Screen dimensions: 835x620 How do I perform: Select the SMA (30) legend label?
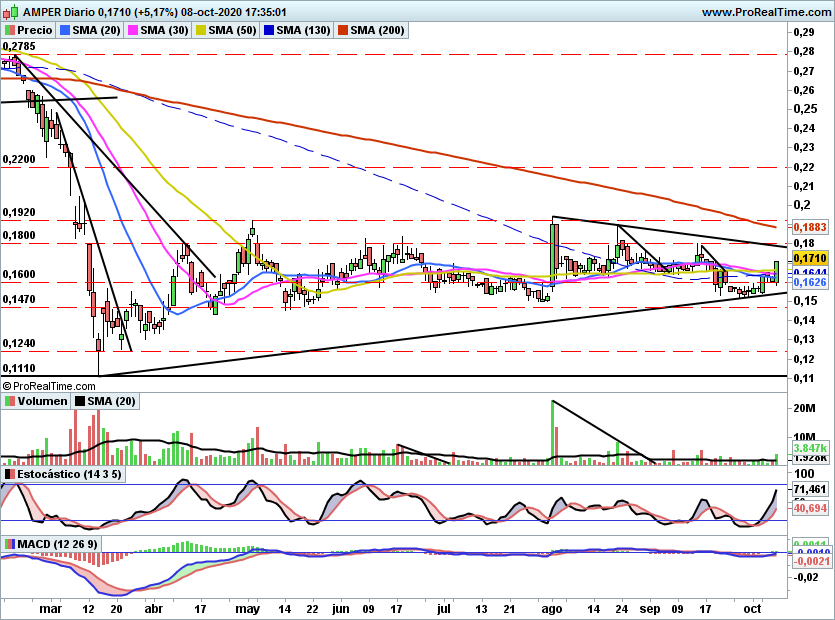coord(165,30)
